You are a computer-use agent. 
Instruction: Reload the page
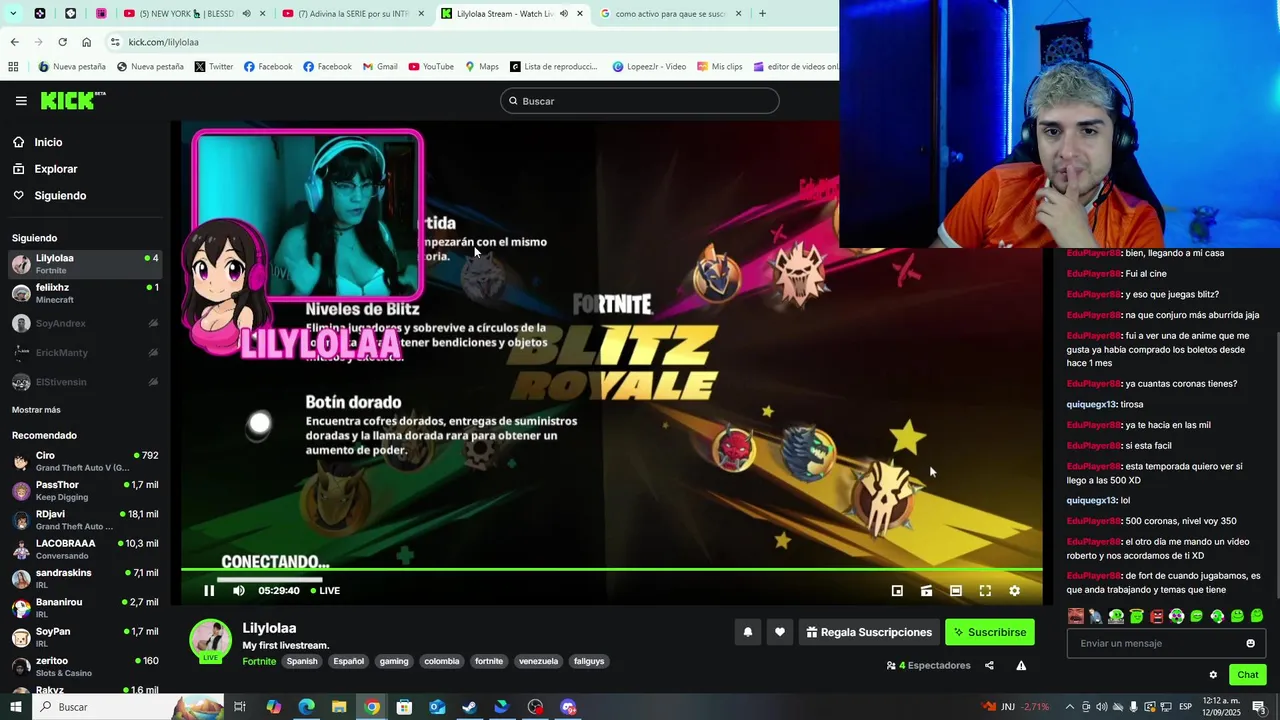(x=62, y=42)
